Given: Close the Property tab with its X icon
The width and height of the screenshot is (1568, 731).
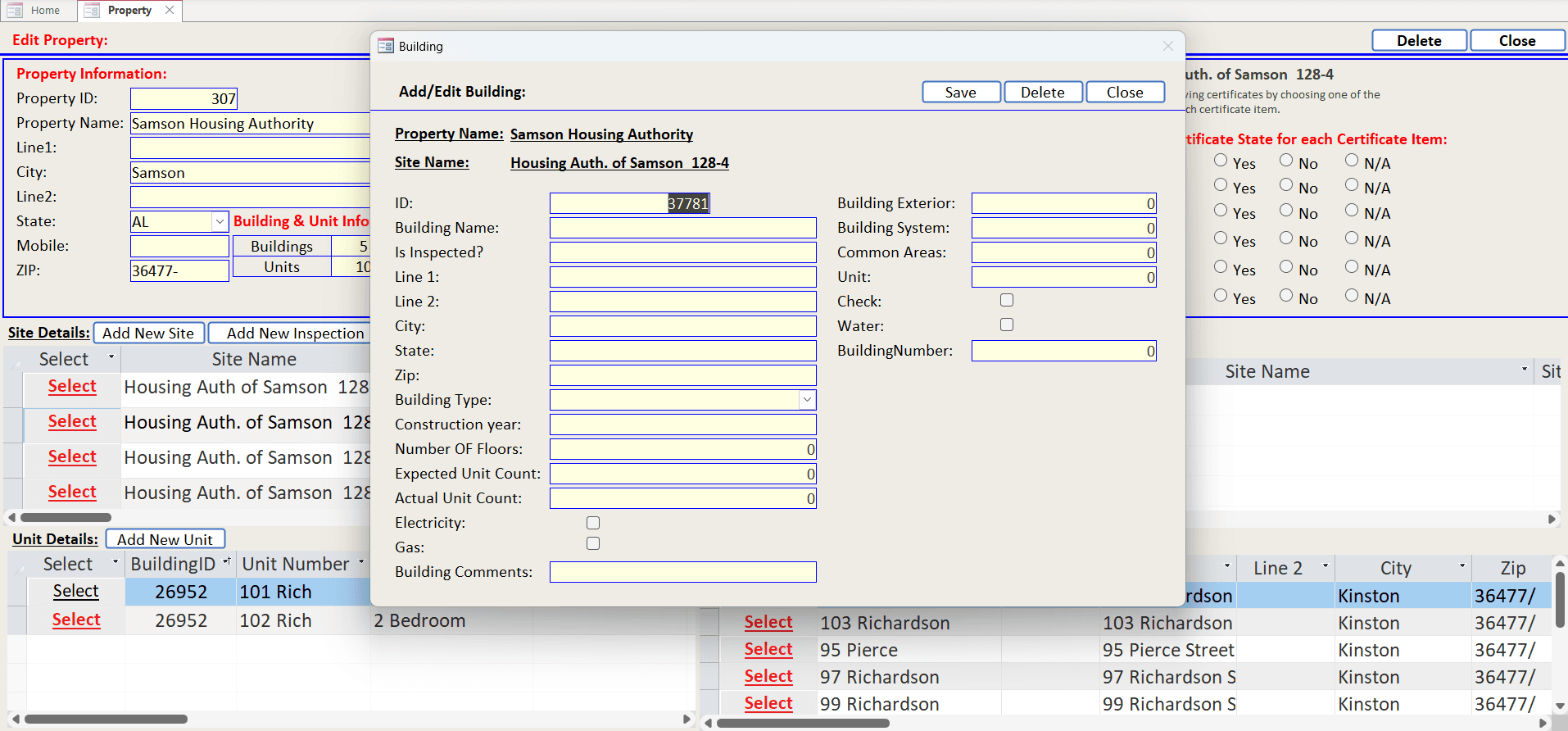Looking at the screenshot, I should (170, 11).
